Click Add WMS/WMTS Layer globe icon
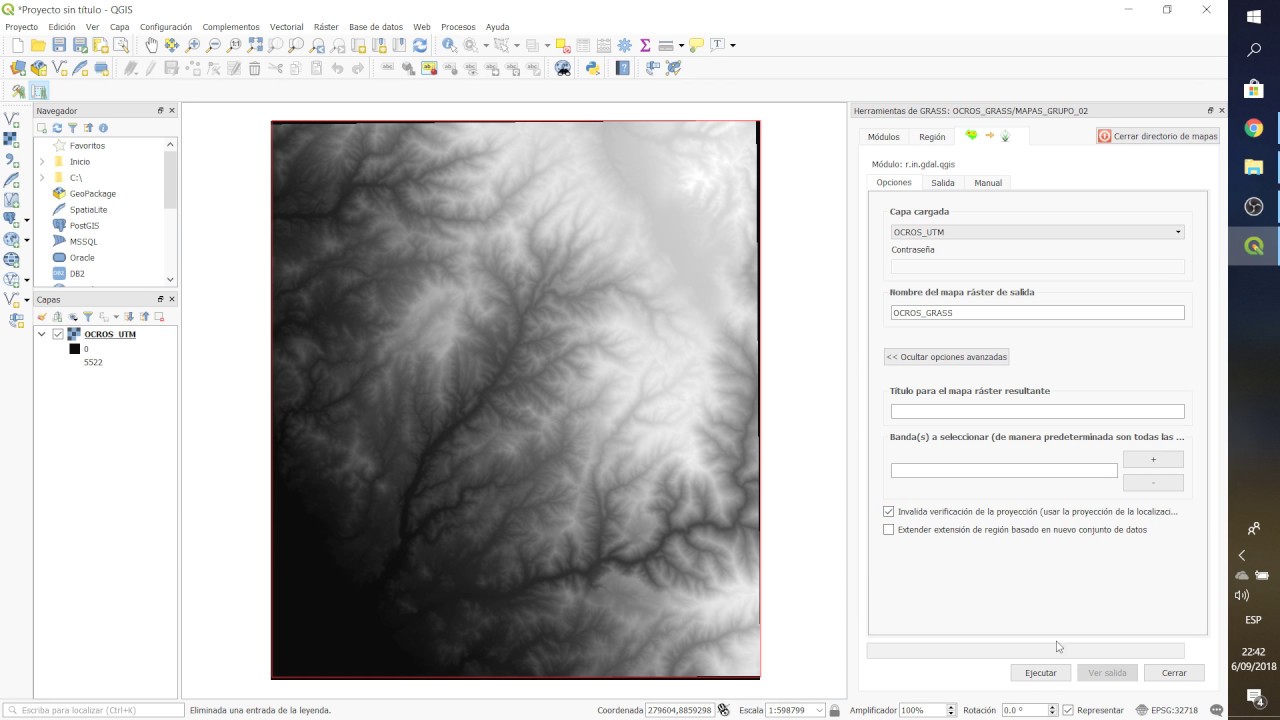 (x=11, y=239)
